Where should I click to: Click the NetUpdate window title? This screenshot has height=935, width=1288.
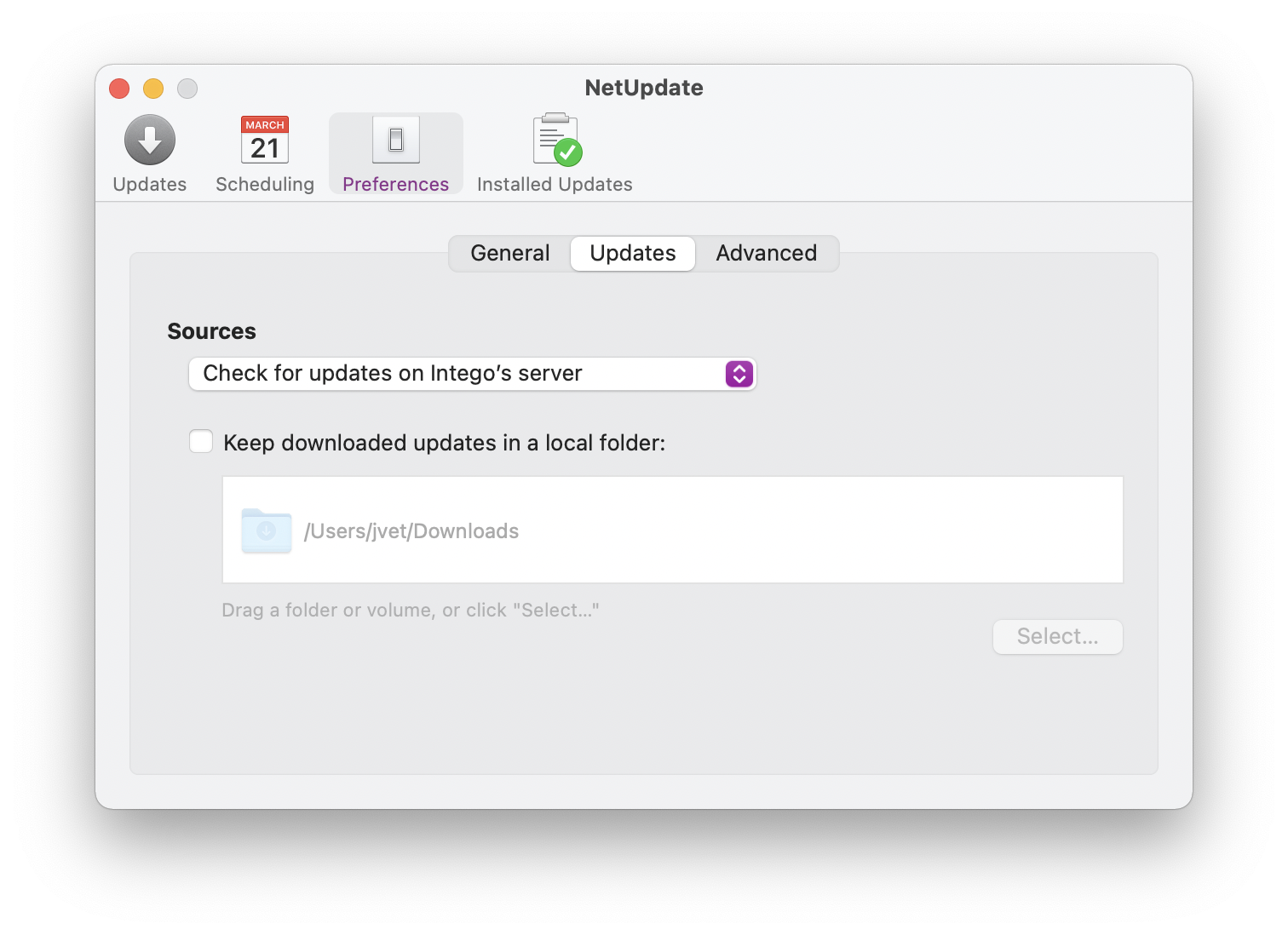click(644, 88)
